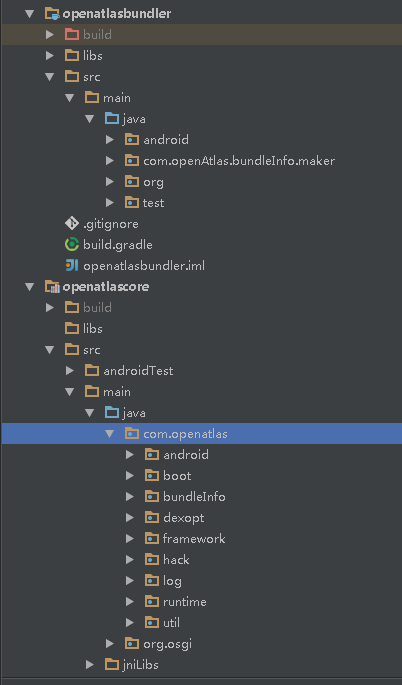Select the framework package

pyautogui.click(x=194, y=539)
